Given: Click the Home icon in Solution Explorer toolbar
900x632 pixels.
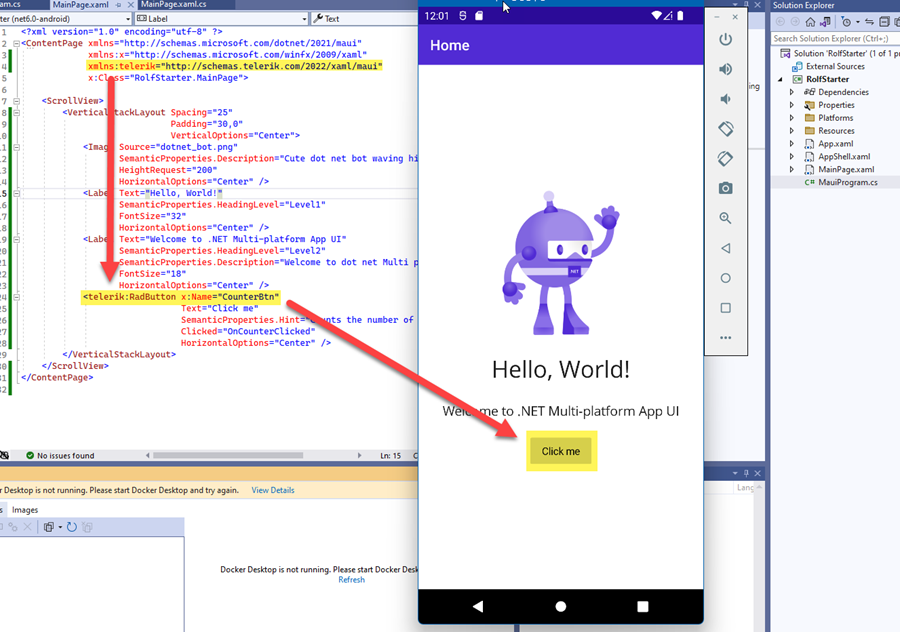Looking at the screenshot, I should 810,20.
